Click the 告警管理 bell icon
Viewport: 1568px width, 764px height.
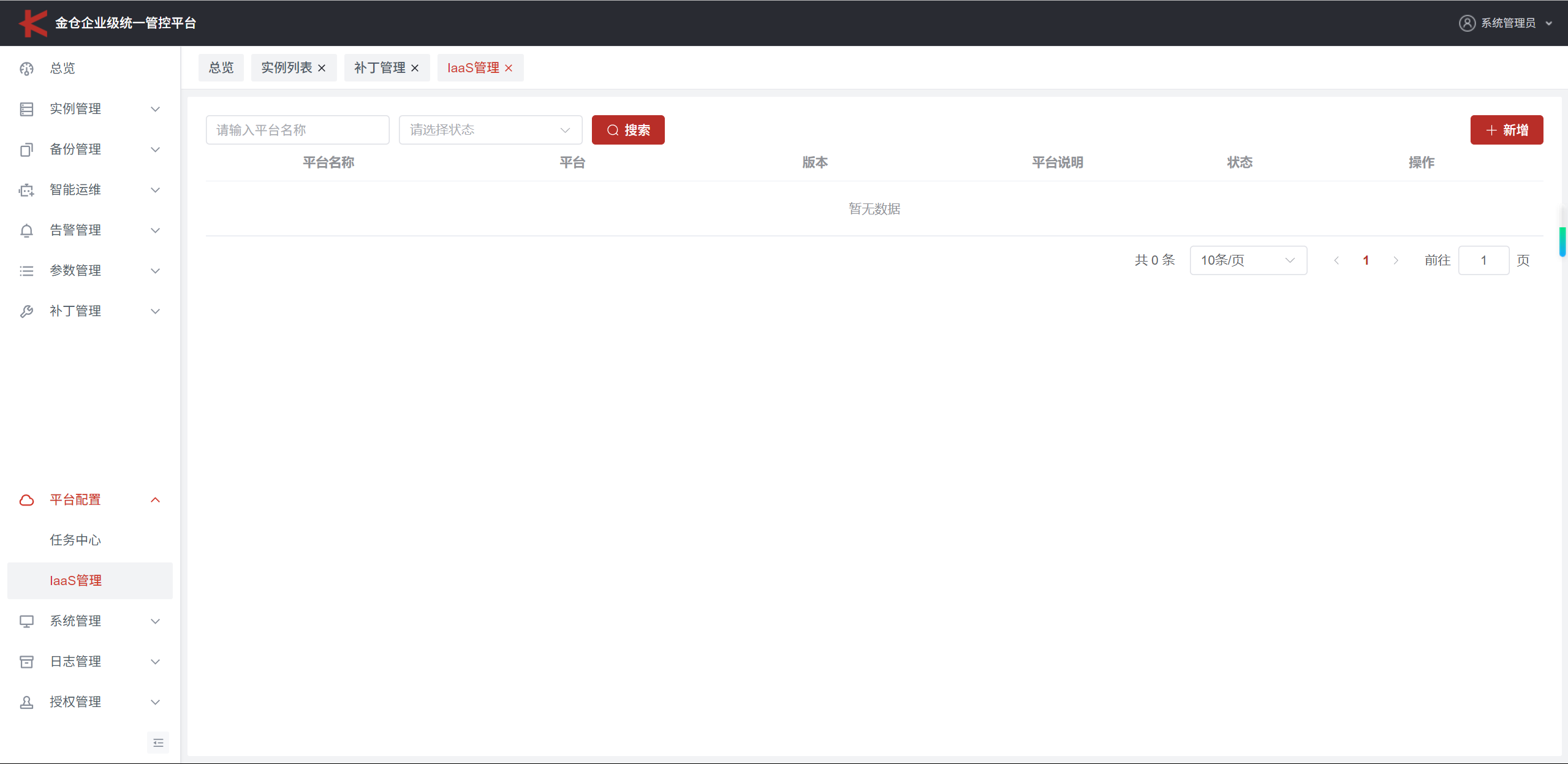tap(26, 230)
